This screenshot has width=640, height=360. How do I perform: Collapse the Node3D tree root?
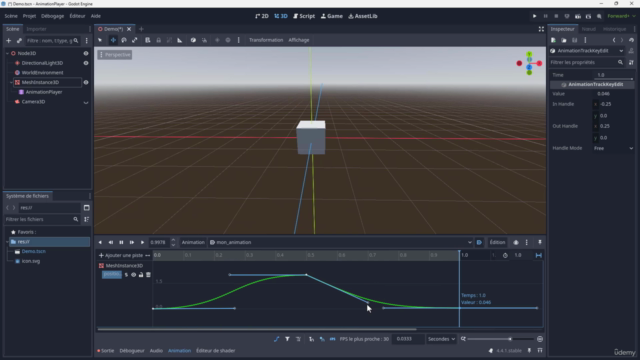tap(7, 53)
